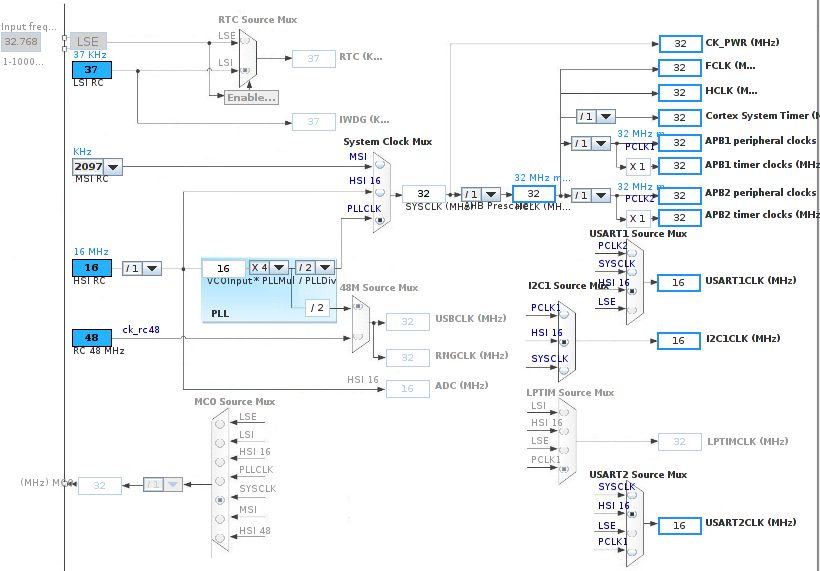The width and height of the screenshot is (820, 571).
Task: Click APB1 peripheral clocks 32 box
Action: coord(680,143)
